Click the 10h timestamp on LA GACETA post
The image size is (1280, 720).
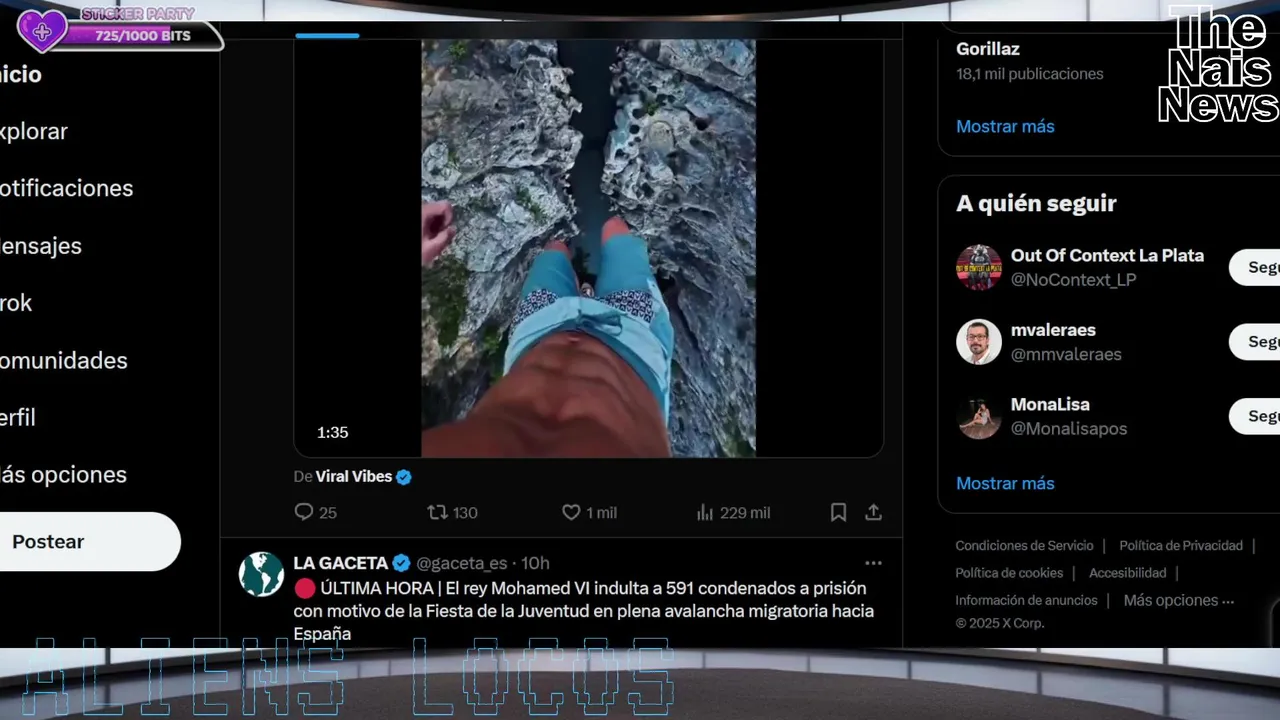(535, 563)
